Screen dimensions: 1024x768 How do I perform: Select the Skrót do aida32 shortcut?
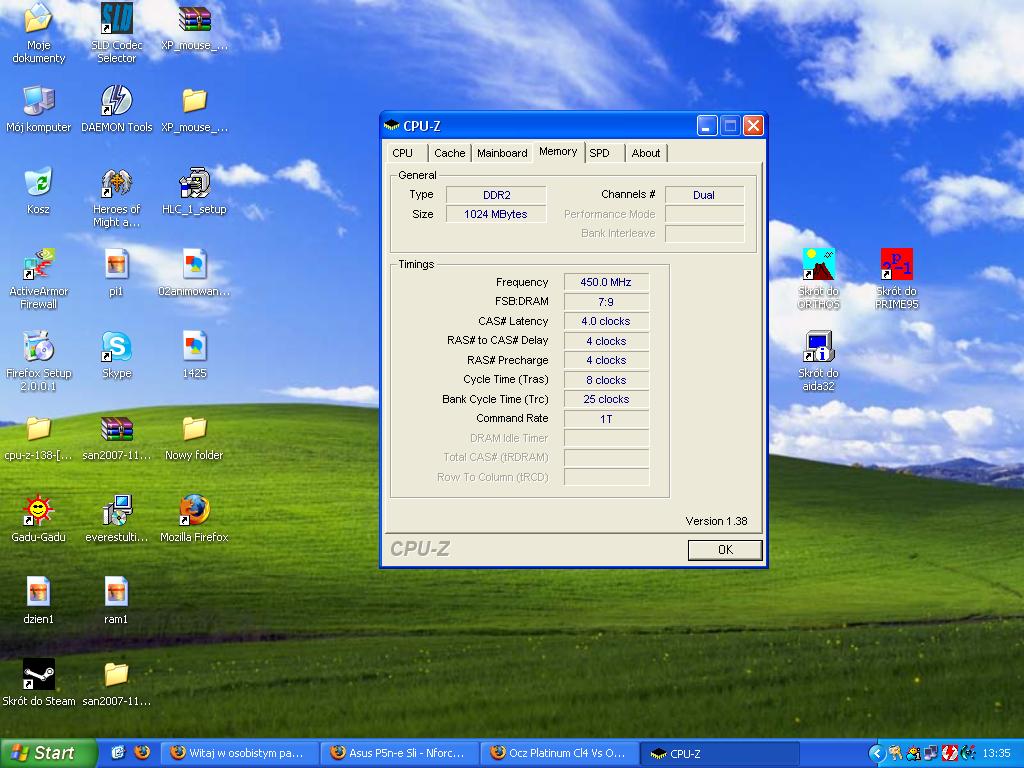818,361
